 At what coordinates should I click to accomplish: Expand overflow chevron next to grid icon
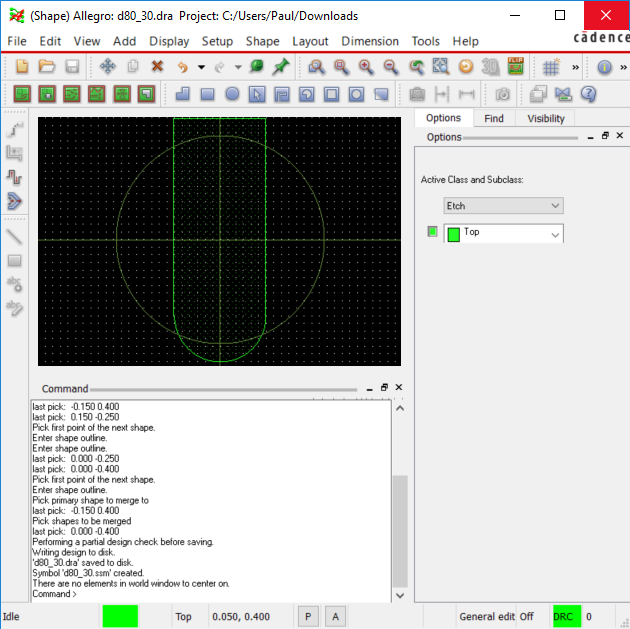click(x=575, y=67)
